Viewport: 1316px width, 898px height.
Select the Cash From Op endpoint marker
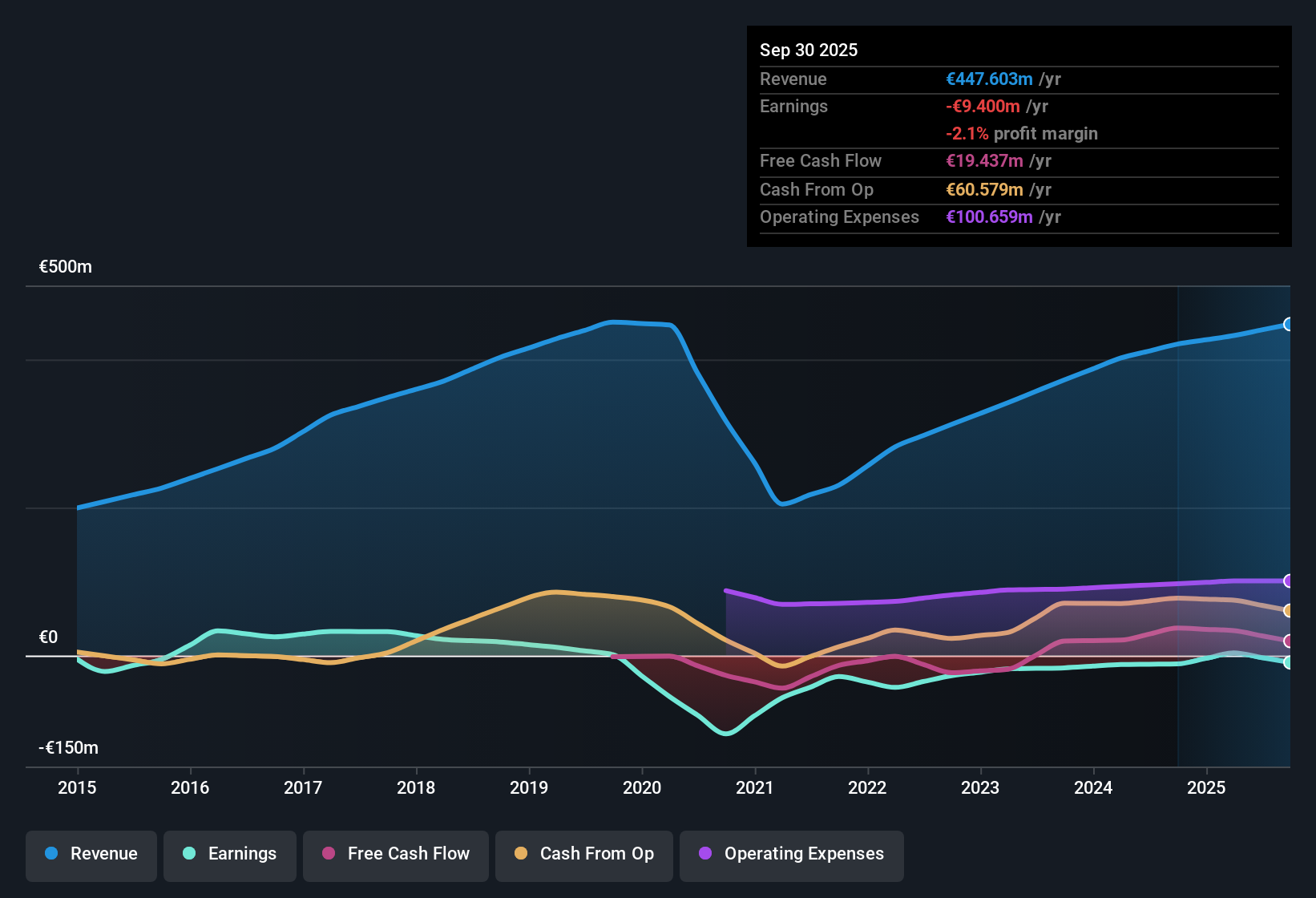(x=1288, y=609)
